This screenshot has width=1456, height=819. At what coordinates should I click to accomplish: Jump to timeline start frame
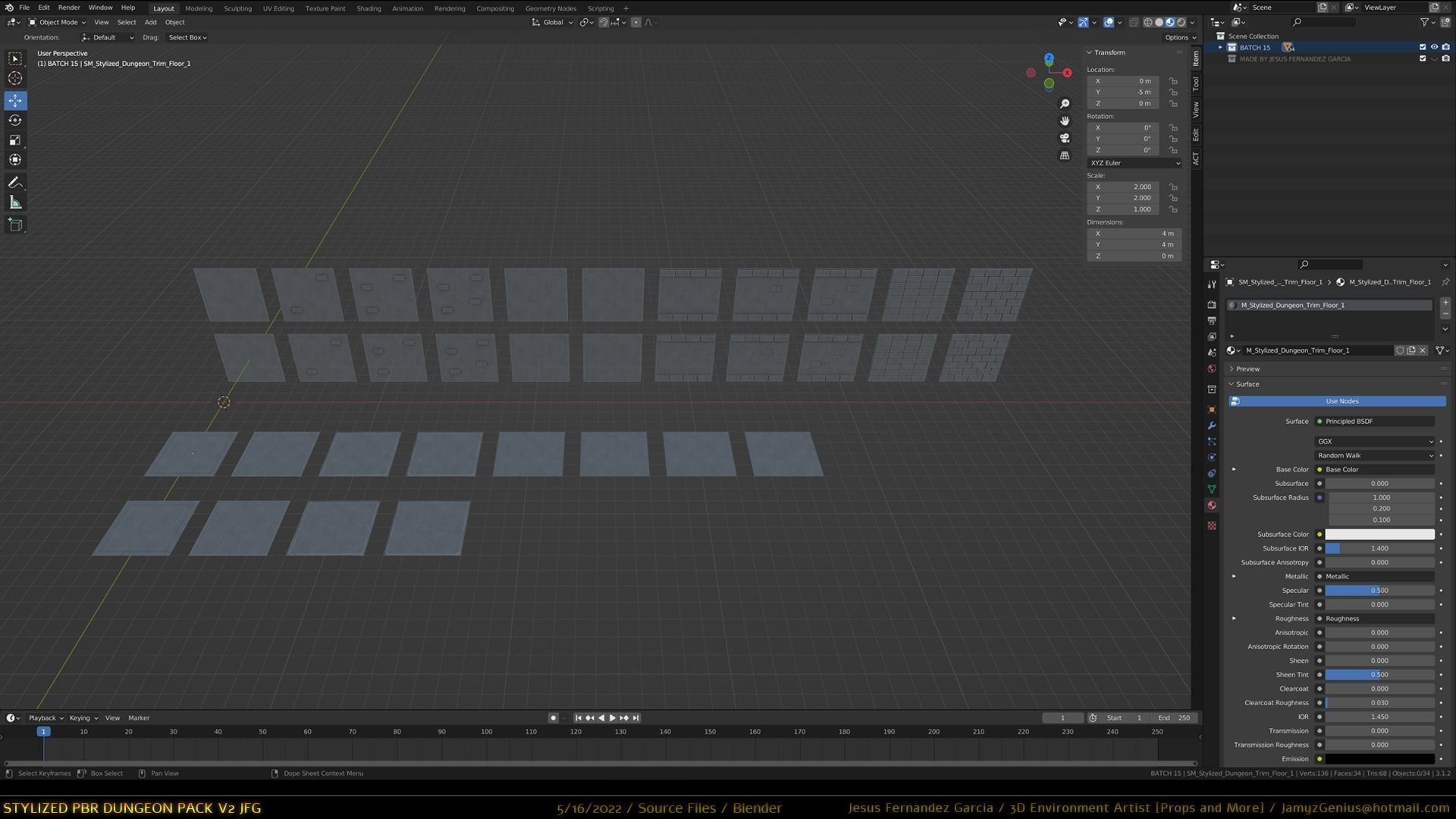pos(578,718)
